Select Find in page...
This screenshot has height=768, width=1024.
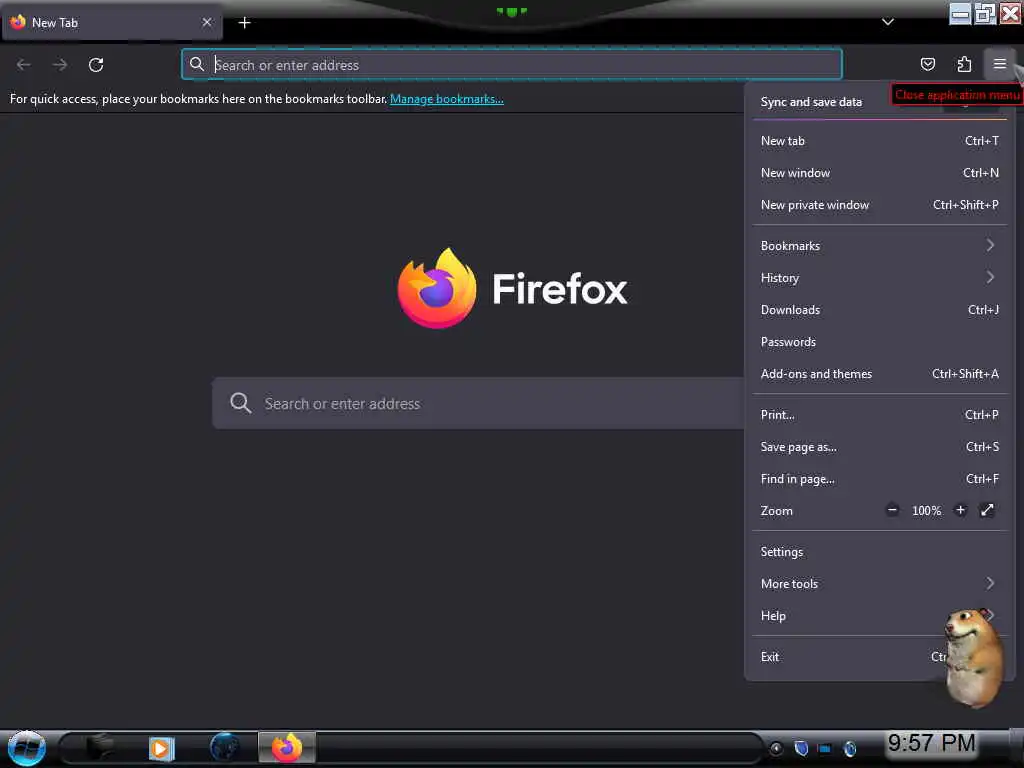[879, 479]
